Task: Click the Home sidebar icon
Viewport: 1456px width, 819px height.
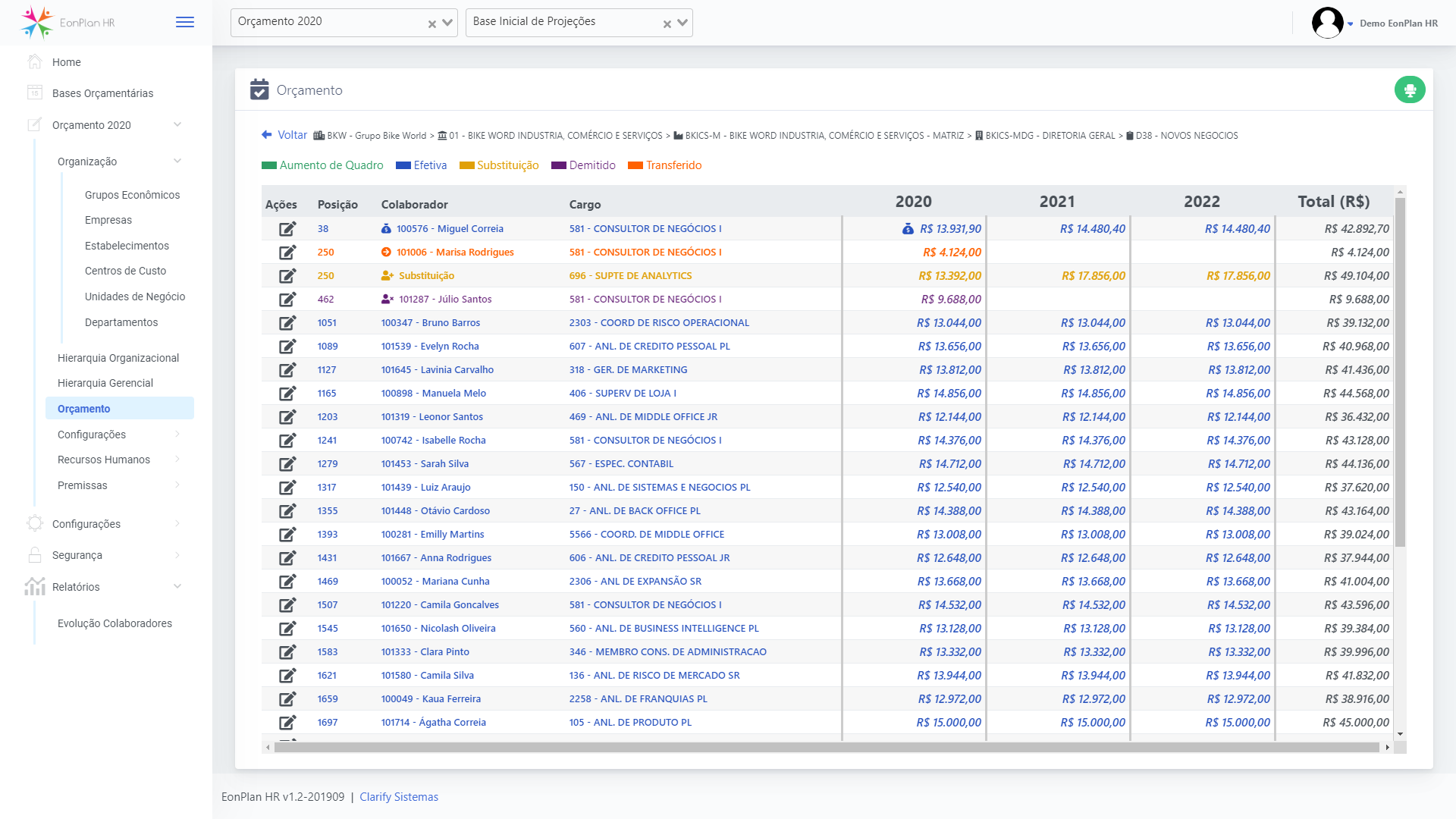Action: (x=35, y=61)
